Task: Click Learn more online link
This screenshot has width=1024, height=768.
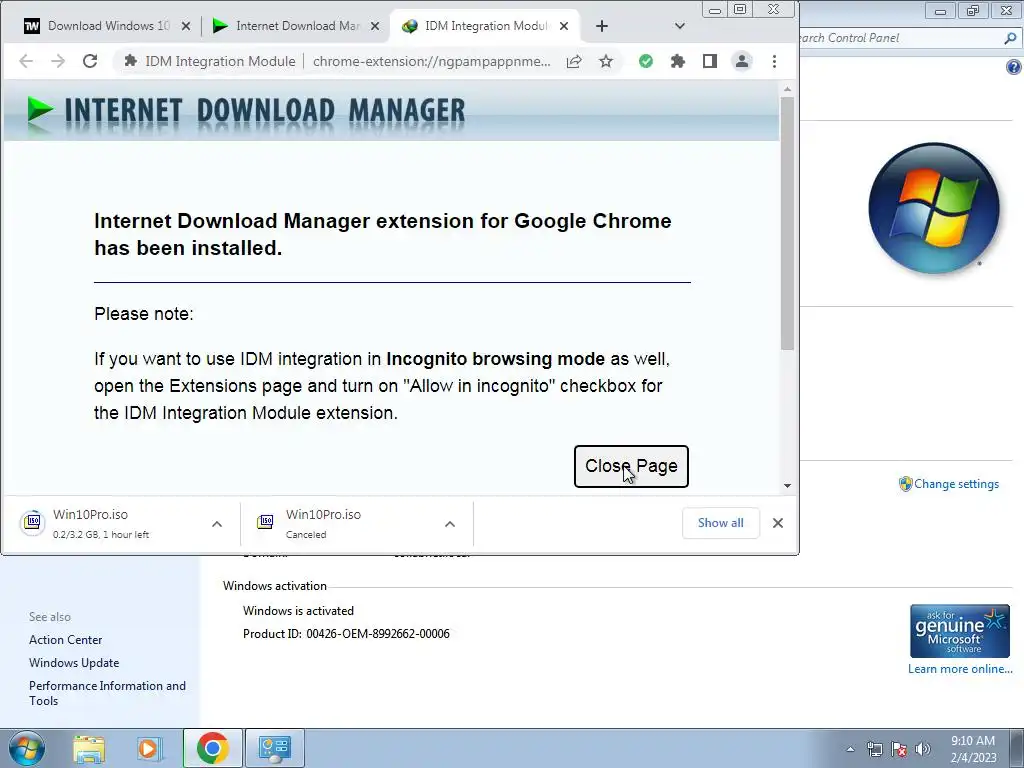Action: [x=960, y=669]
